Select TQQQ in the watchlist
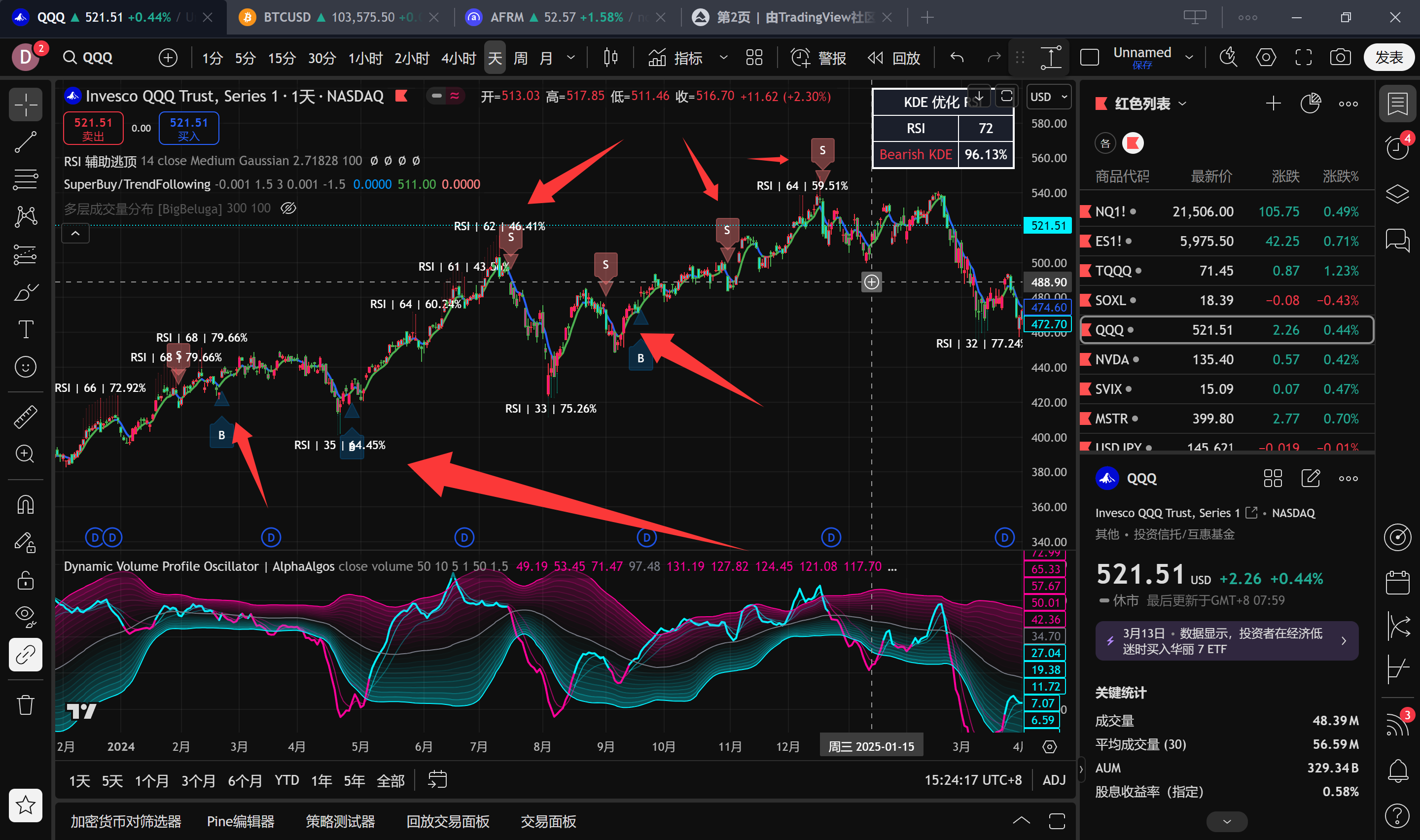1420x840 pixels. [x=1227, y=271]
